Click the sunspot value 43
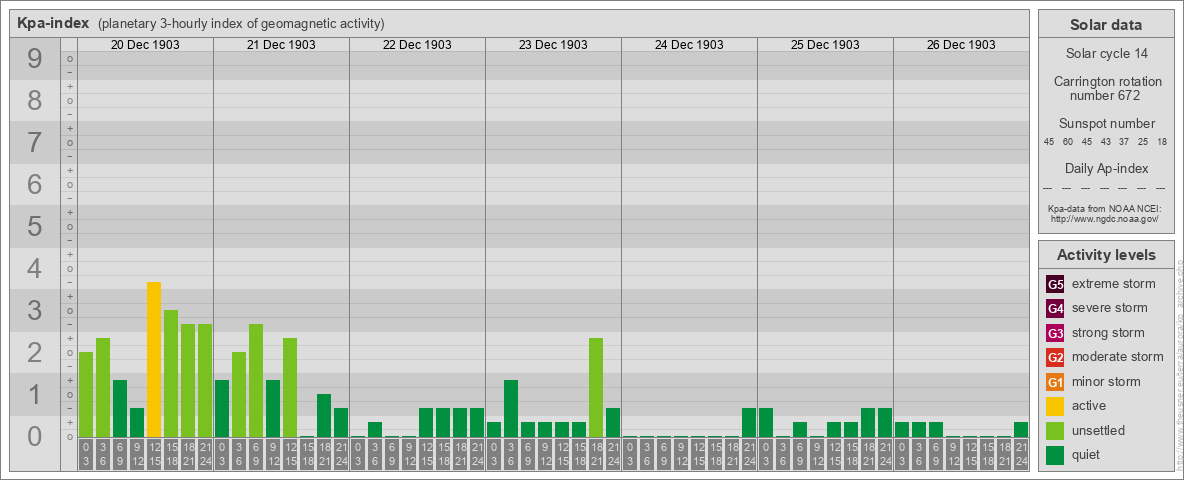1184x480 pixels. click(x=1105, y=142)
